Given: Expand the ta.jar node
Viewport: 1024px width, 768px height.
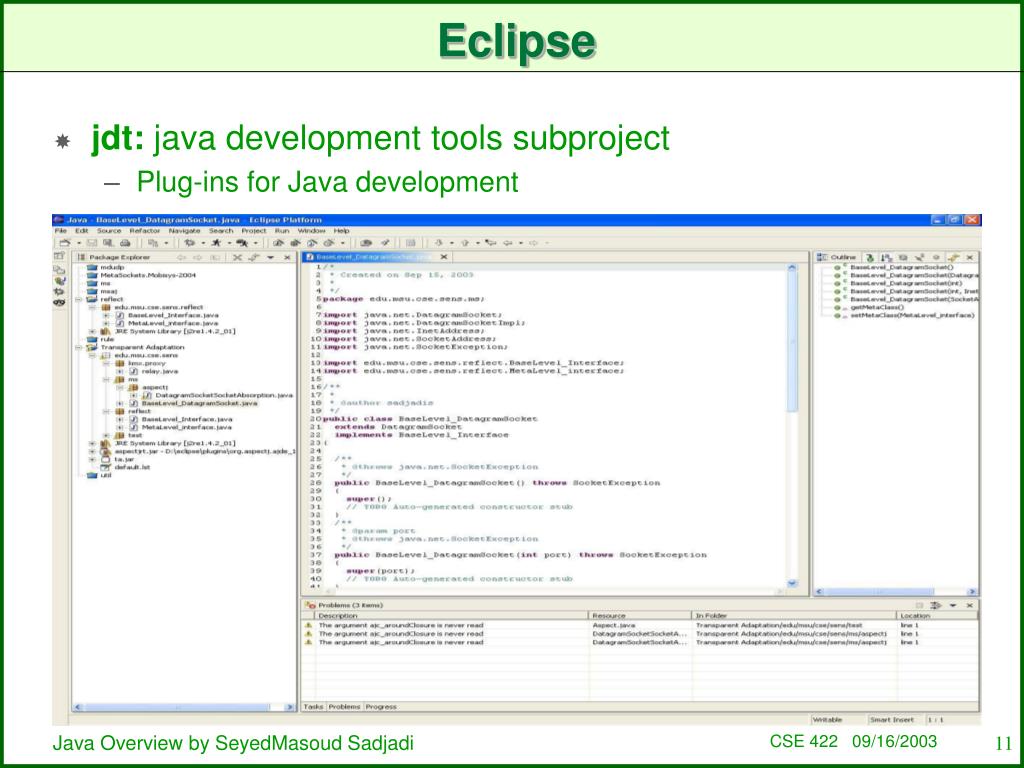Looking at the screenshot, I should [x=93, y=459].
